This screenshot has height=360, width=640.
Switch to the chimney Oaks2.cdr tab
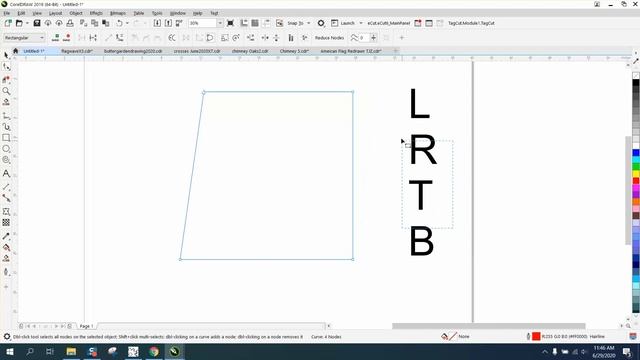pos(250,51)
